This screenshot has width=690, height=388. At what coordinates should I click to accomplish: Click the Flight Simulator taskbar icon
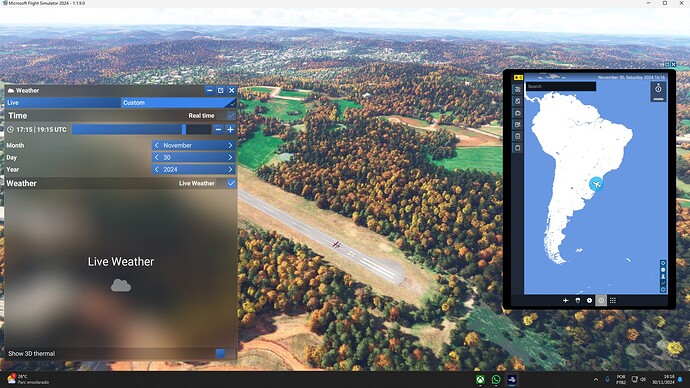click(x=512, y=380)
